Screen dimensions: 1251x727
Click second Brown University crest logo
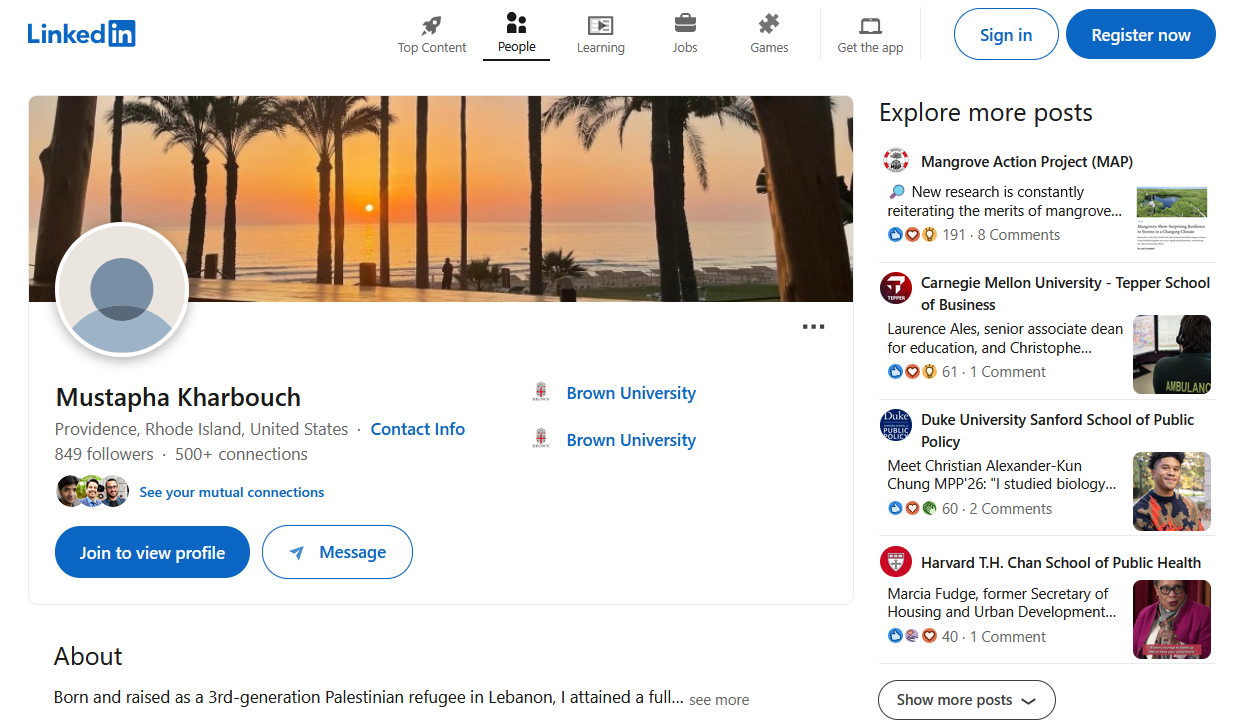click(541, 439)
